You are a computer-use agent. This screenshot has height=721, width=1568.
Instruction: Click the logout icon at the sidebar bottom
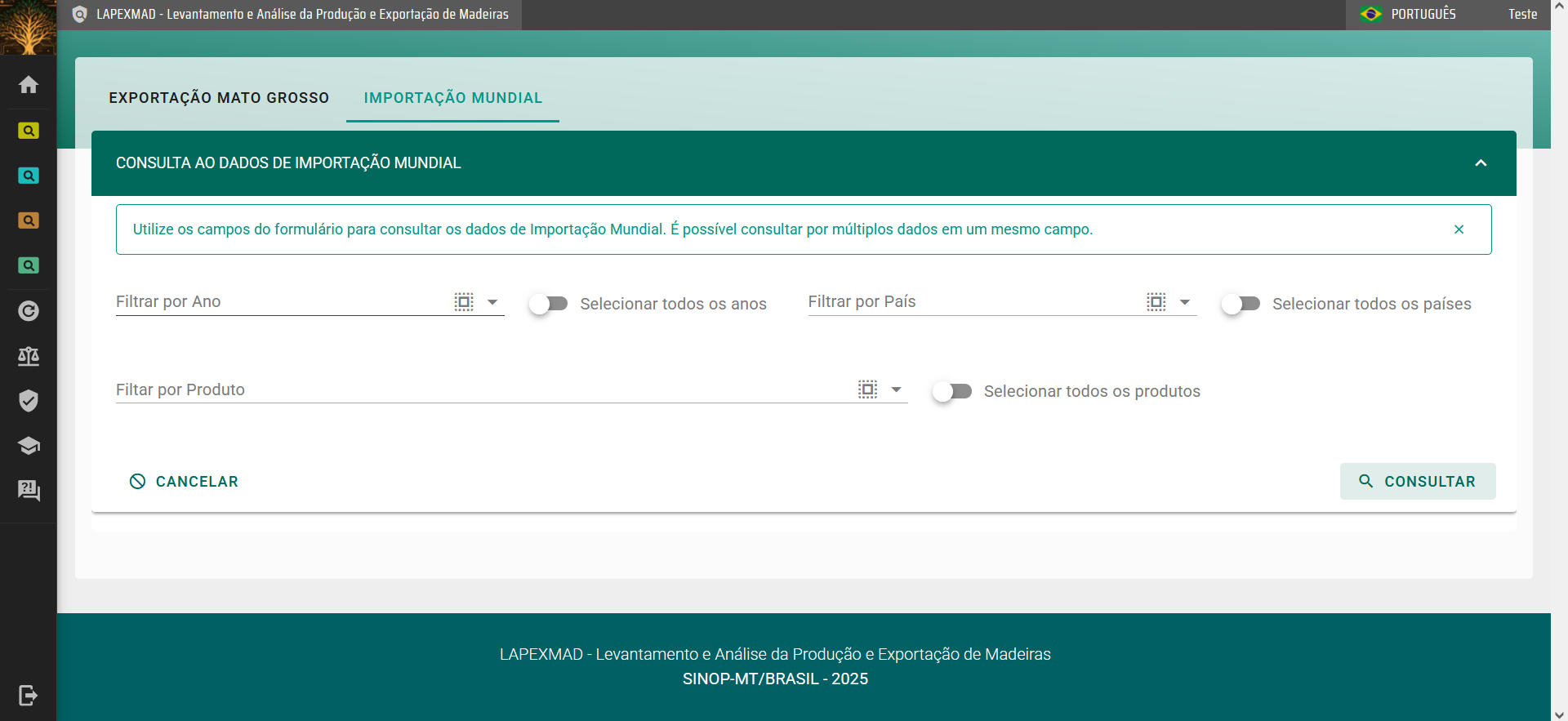point(29,696)
